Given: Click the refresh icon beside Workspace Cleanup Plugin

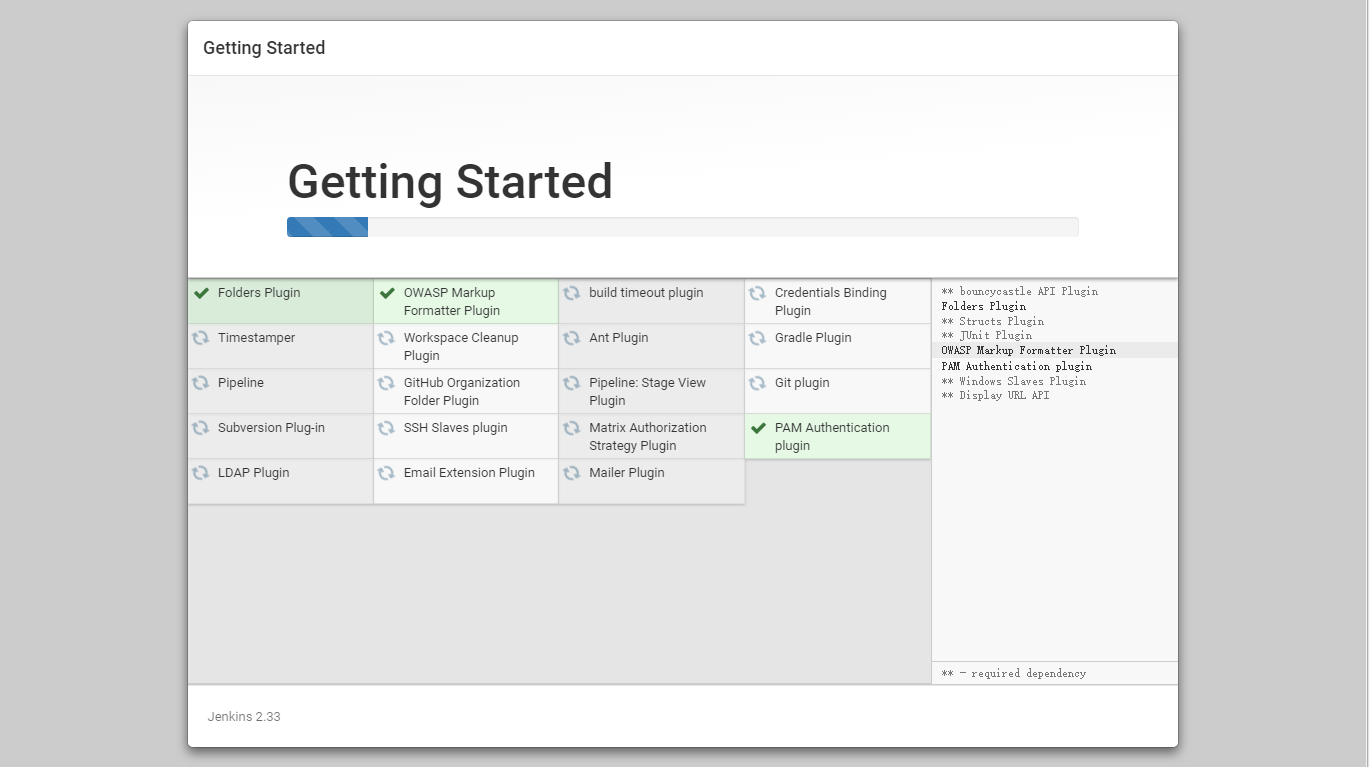Looking at the screenshot, I should 387,338.
